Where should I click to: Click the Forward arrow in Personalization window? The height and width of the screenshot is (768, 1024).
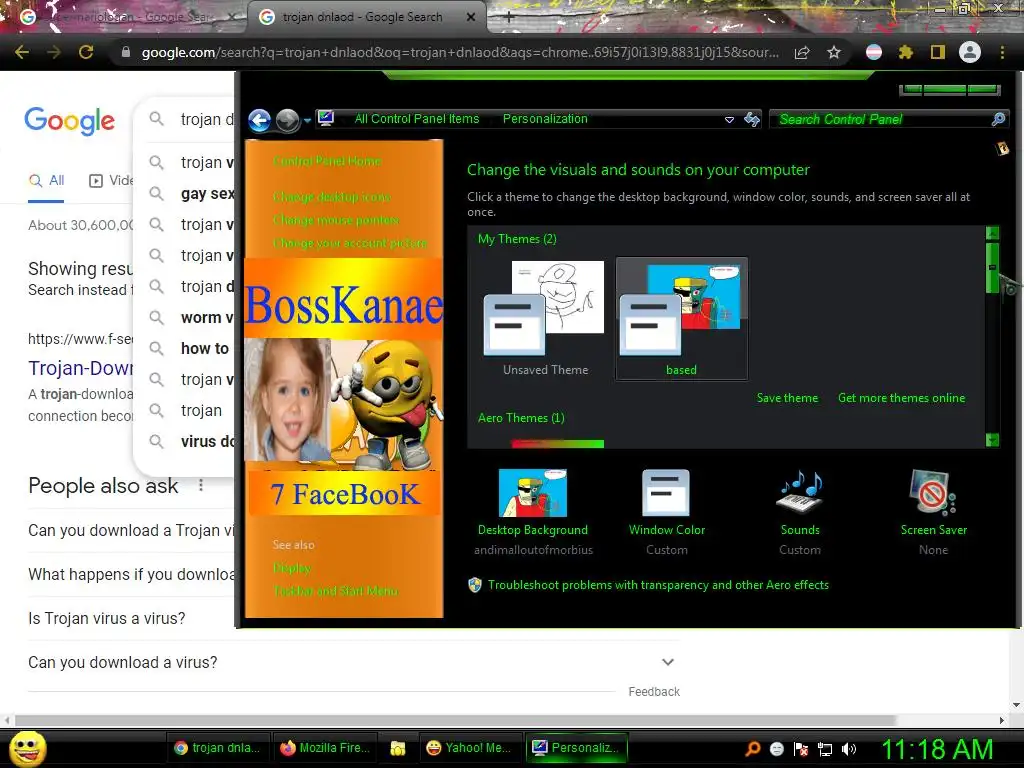point(287,120)
